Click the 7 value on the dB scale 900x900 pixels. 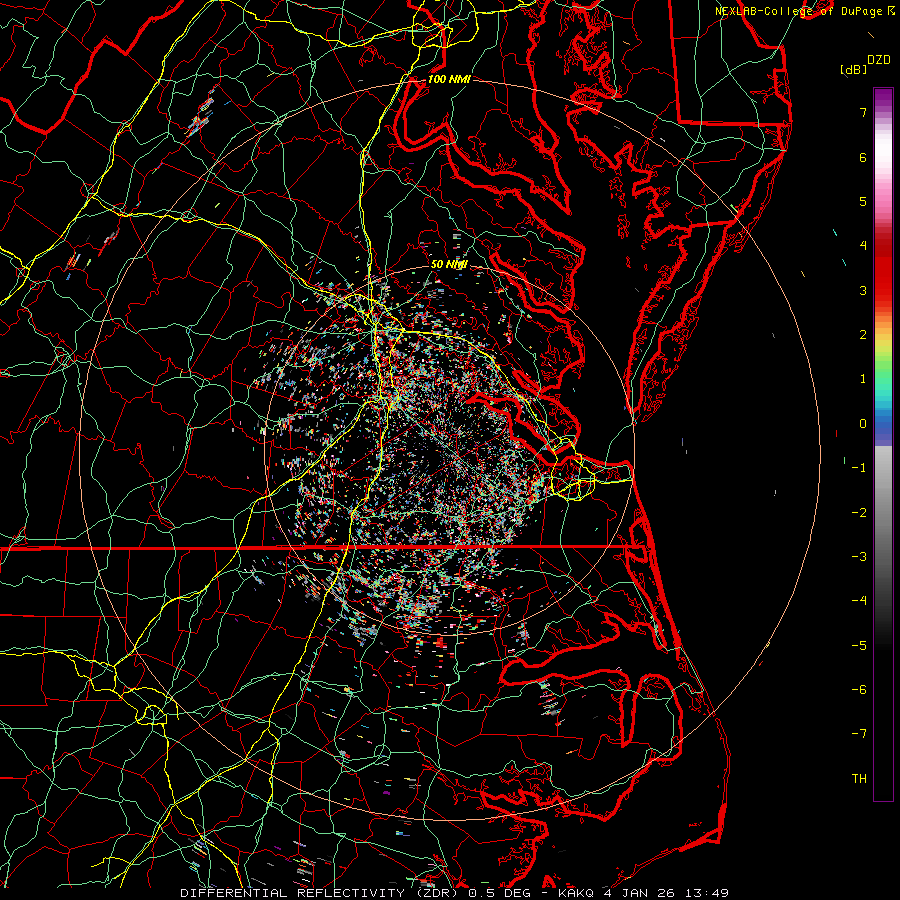863,112
